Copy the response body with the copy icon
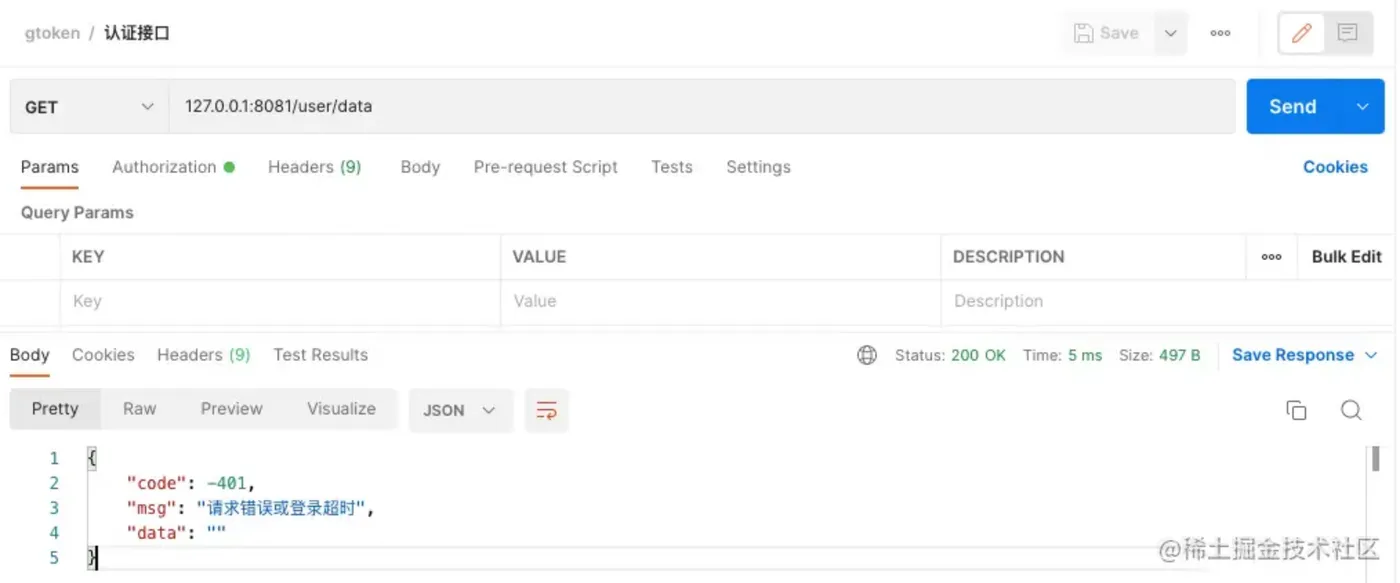The height and width of the screenshot is (583, 1400). coord(1296,410)
